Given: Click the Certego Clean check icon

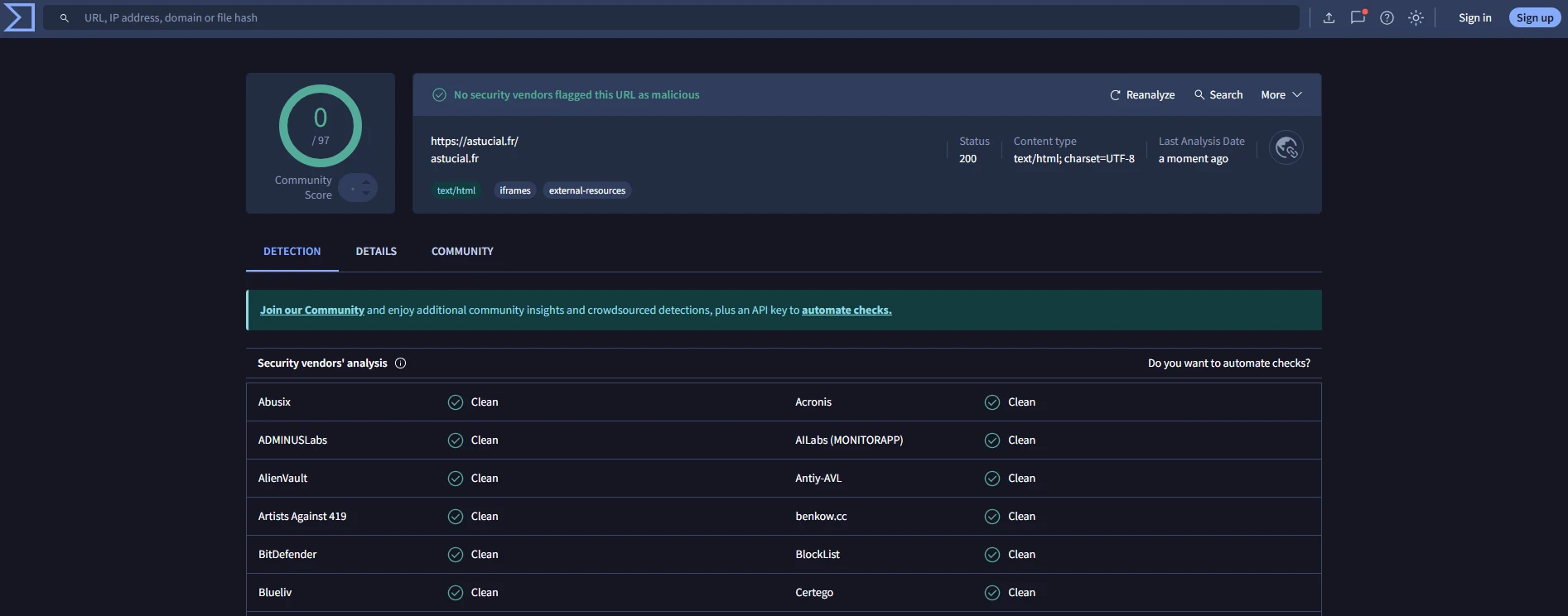Looking at the screenshot, I should 992,593.
